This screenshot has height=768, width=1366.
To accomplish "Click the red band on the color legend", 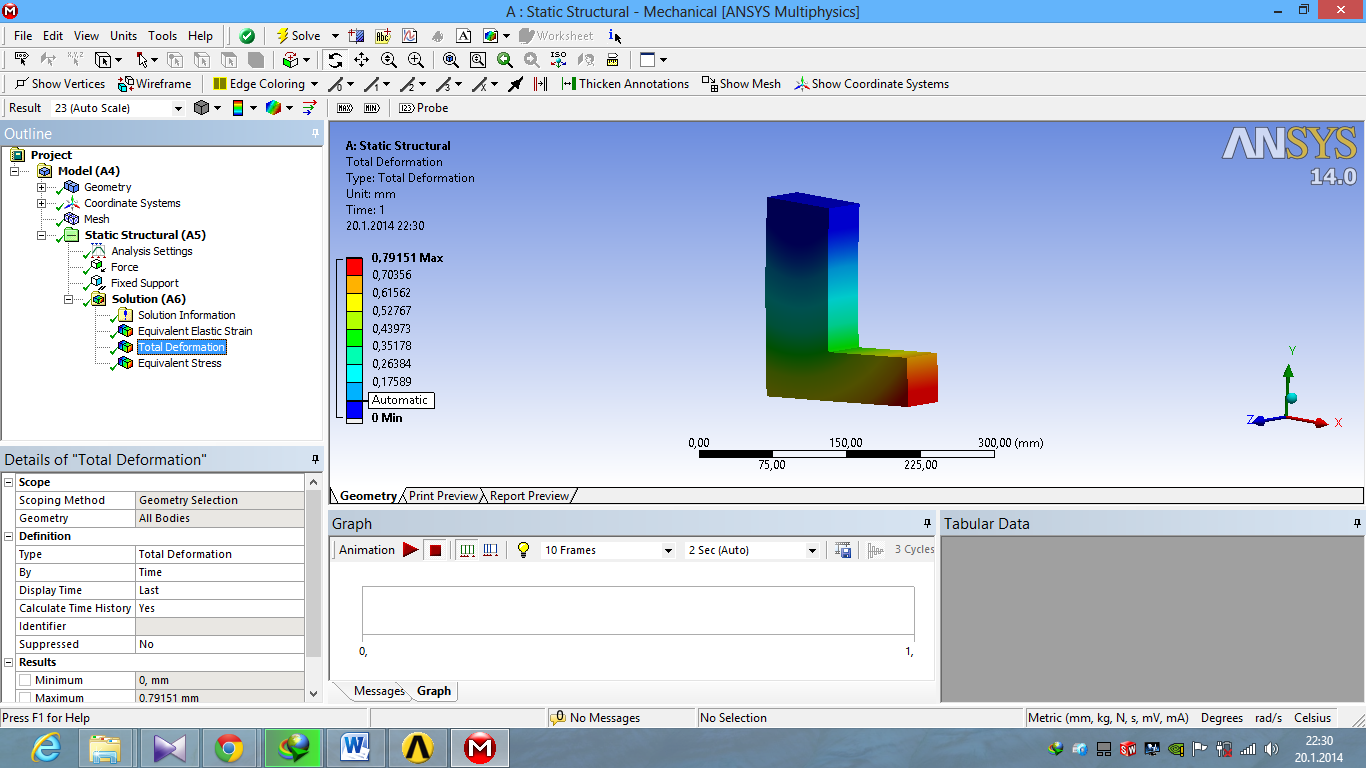I will click(x=354, y=266).
